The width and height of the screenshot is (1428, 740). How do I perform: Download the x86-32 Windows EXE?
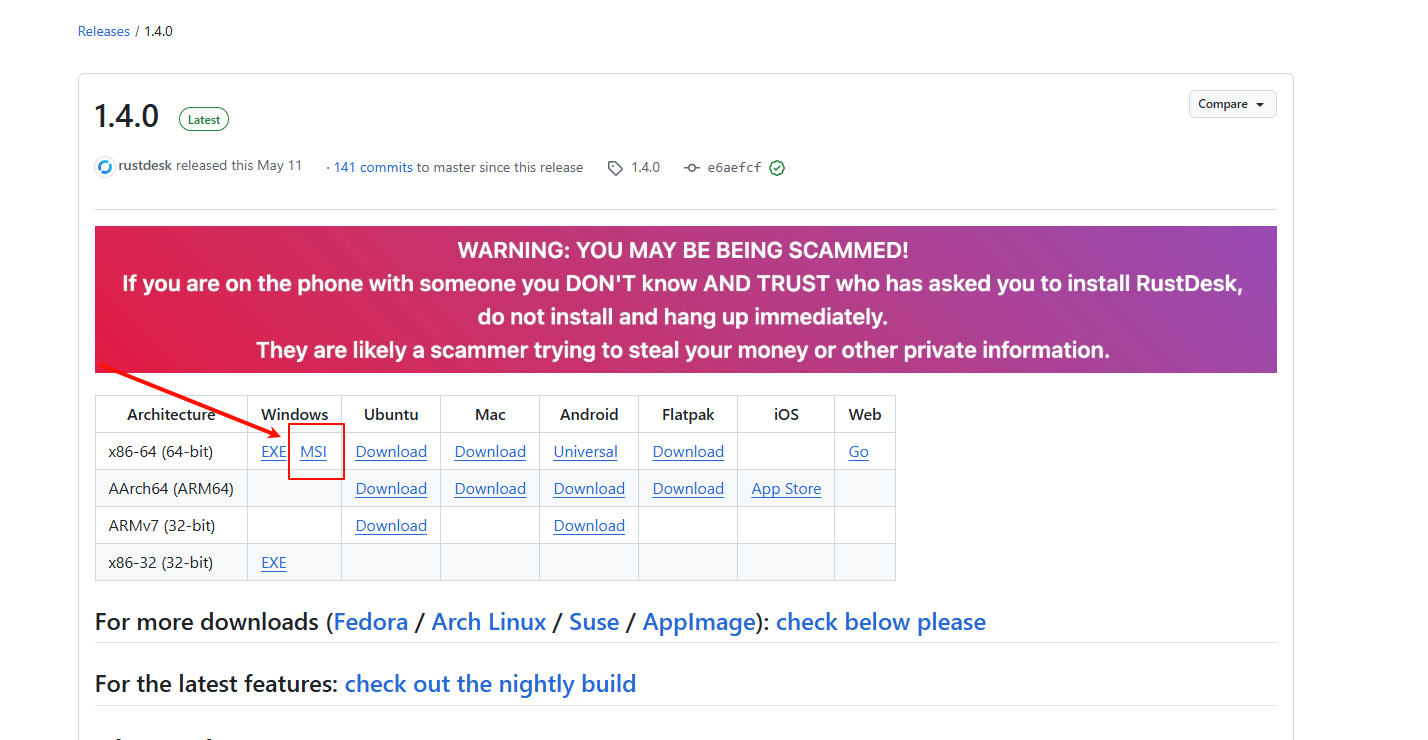[x=274, y=563]
